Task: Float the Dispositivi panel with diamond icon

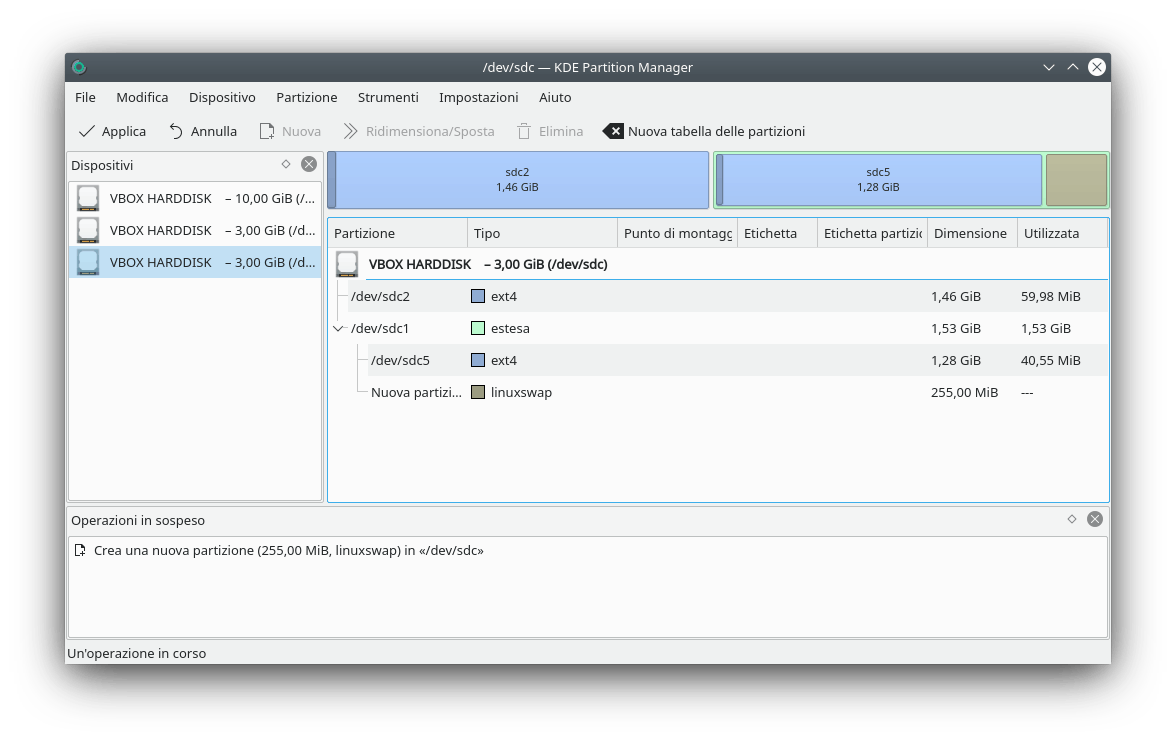Action: (286, 164)
